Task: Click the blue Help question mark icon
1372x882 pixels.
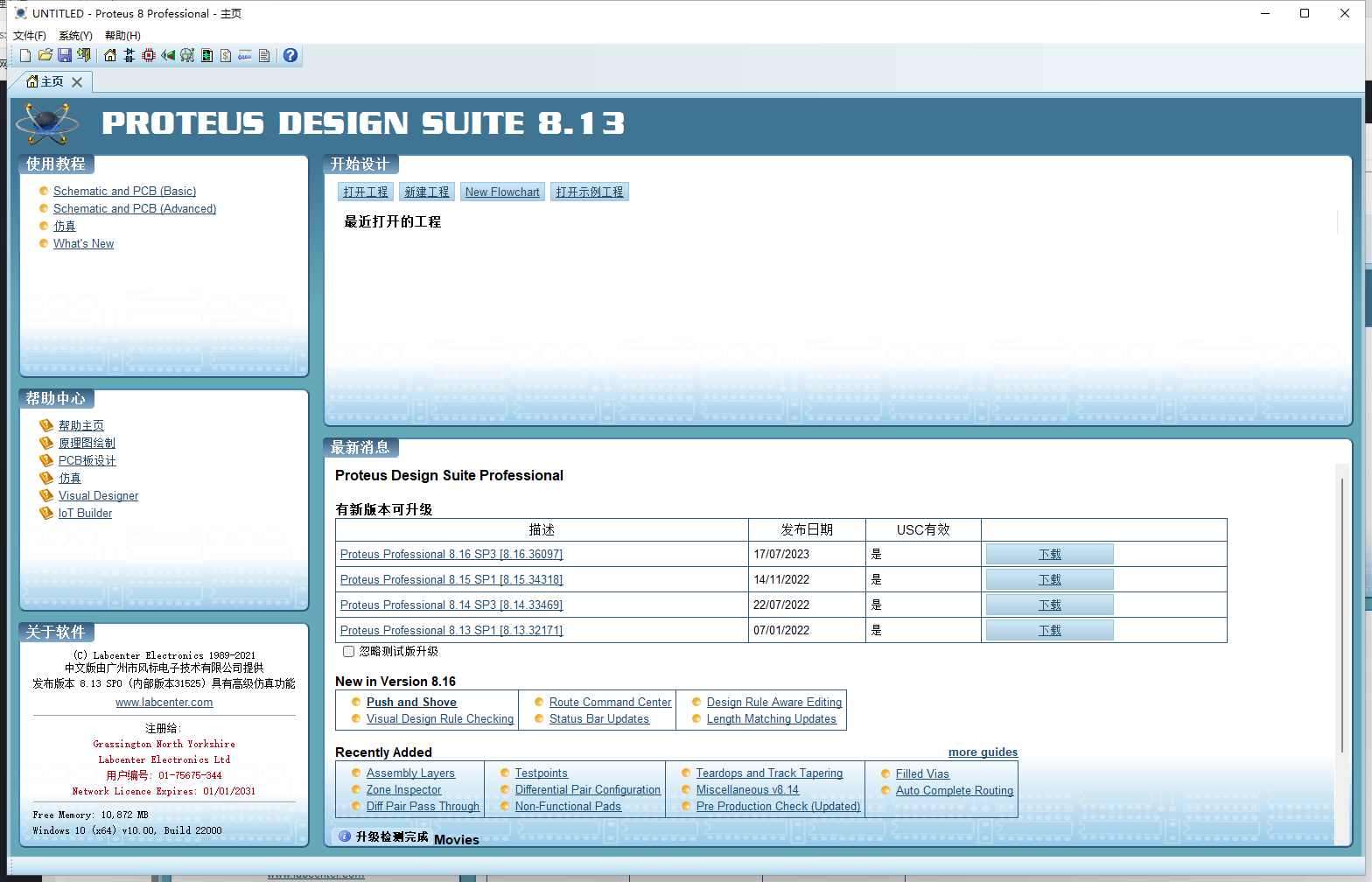Action: point(290,55)
